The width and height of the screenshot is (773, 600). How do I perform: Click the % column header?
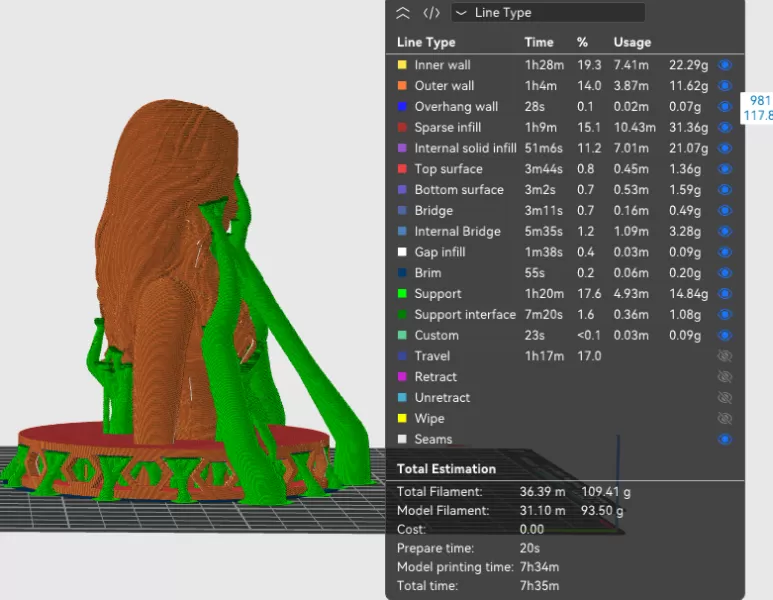[583, 42]
